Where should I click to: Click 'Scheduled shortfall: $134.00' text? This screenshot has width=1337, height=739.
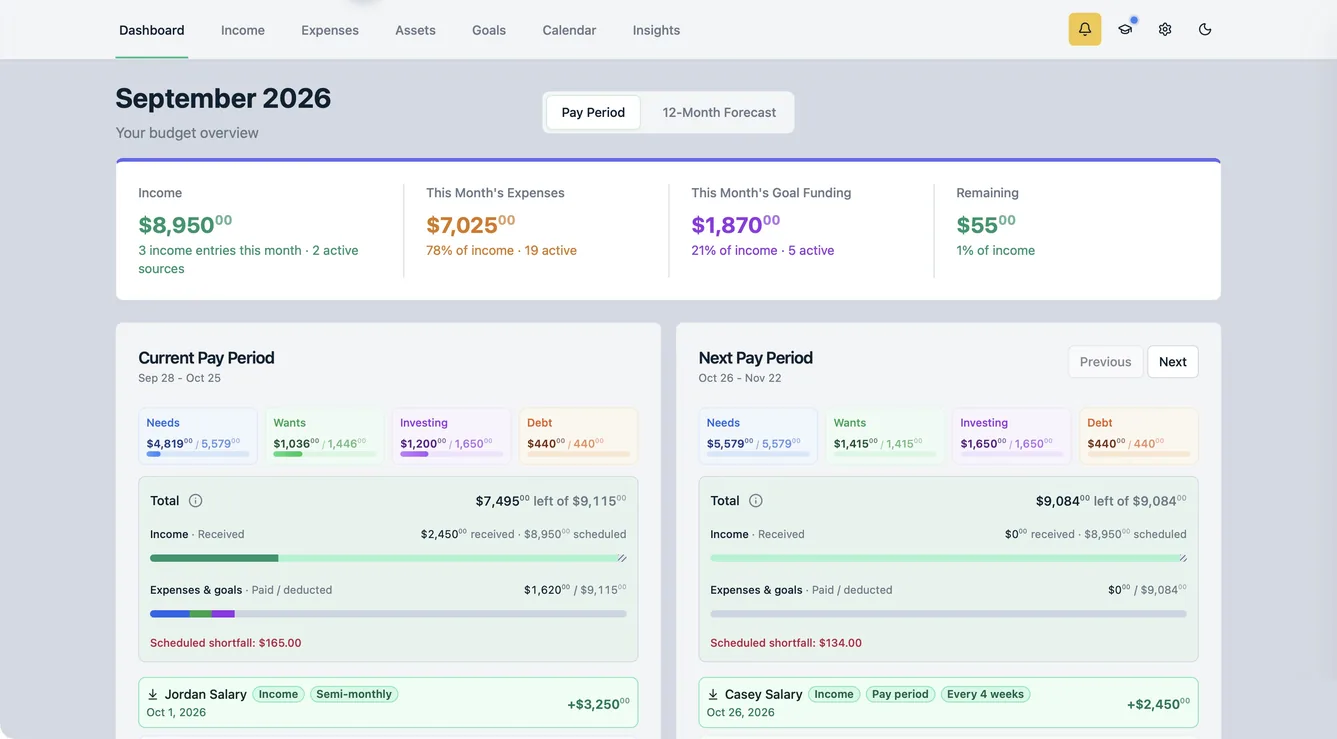(786, 643)
